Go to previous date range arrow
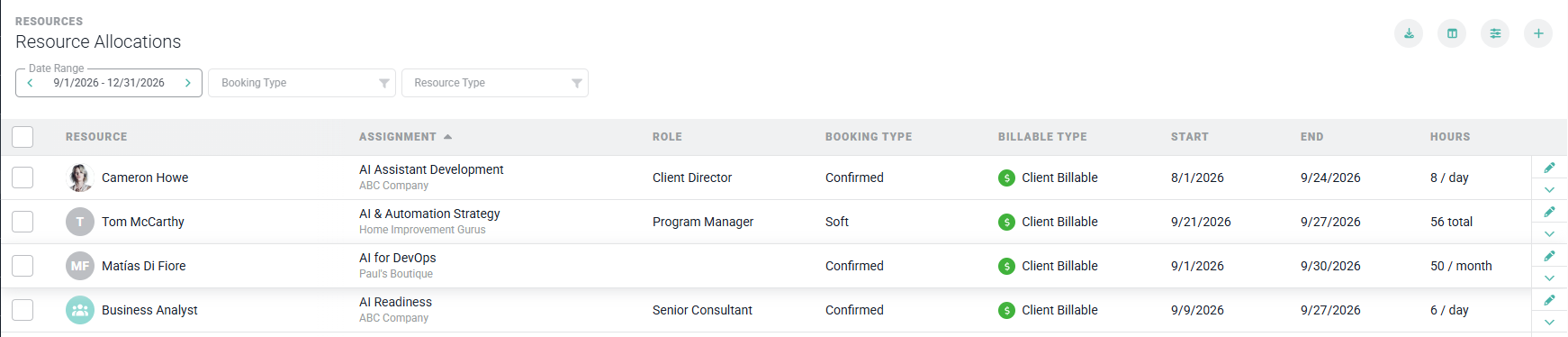The height and width of the screenshot is (337, 1568). click(x=30, y=83)
